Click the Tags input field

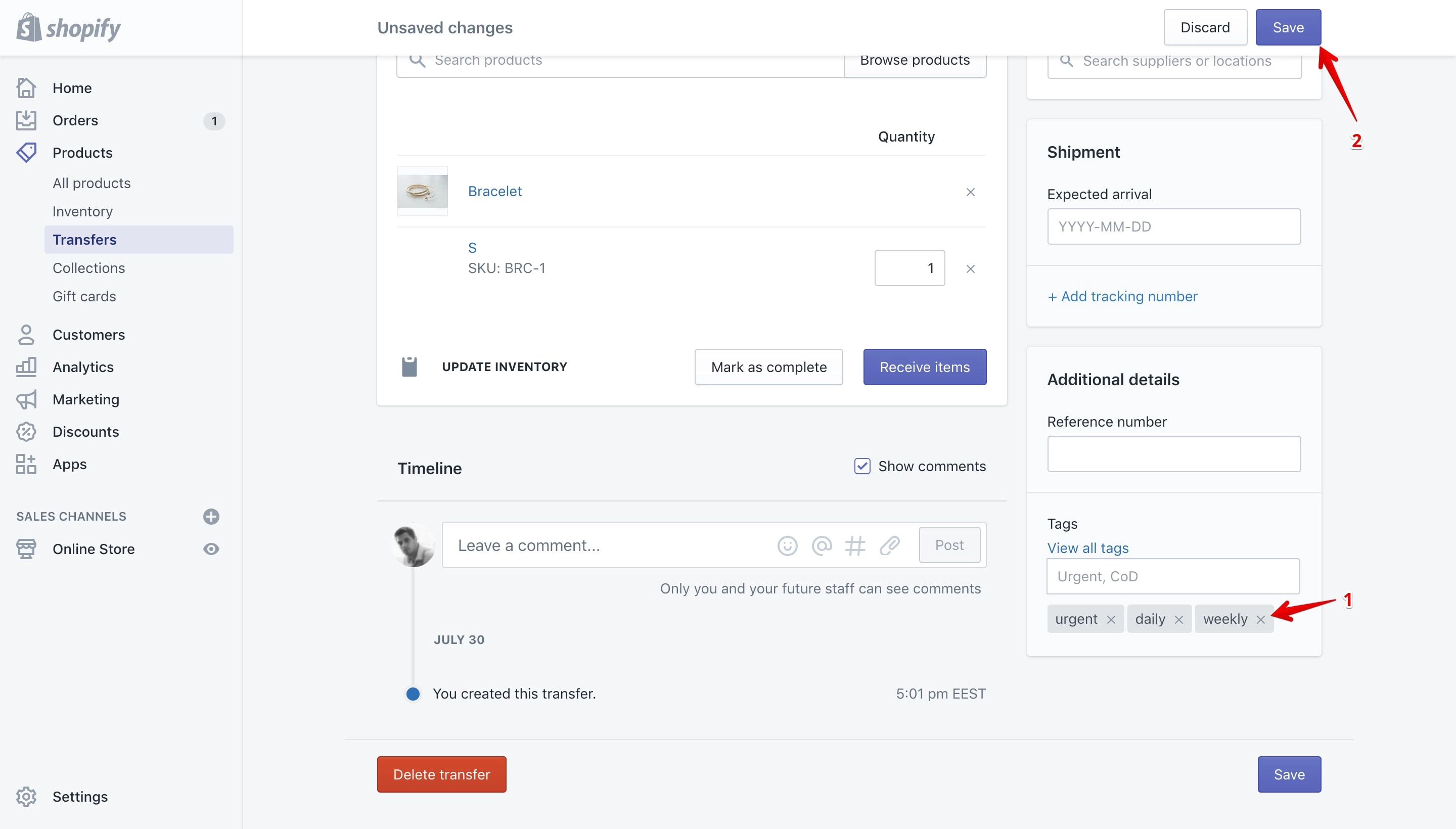[x=1173, y=576]
